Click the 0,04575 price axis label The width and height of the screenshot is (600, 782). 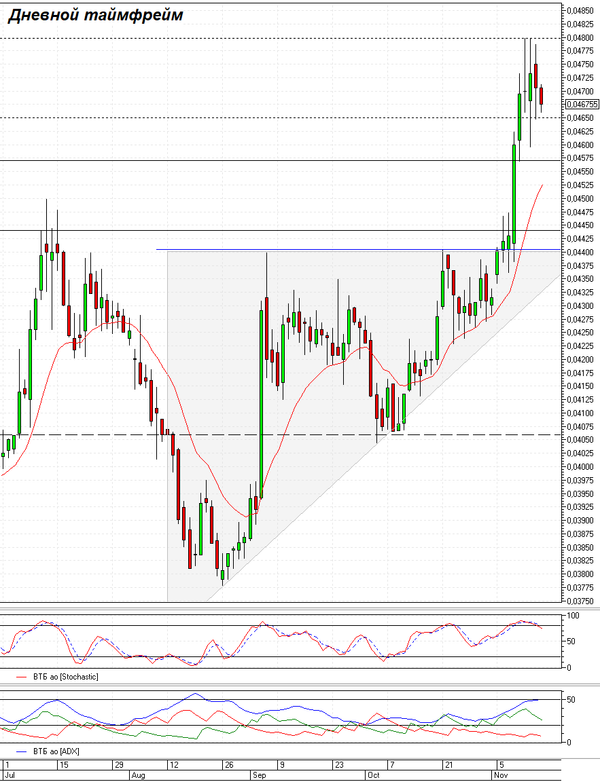tap(580, 158)
